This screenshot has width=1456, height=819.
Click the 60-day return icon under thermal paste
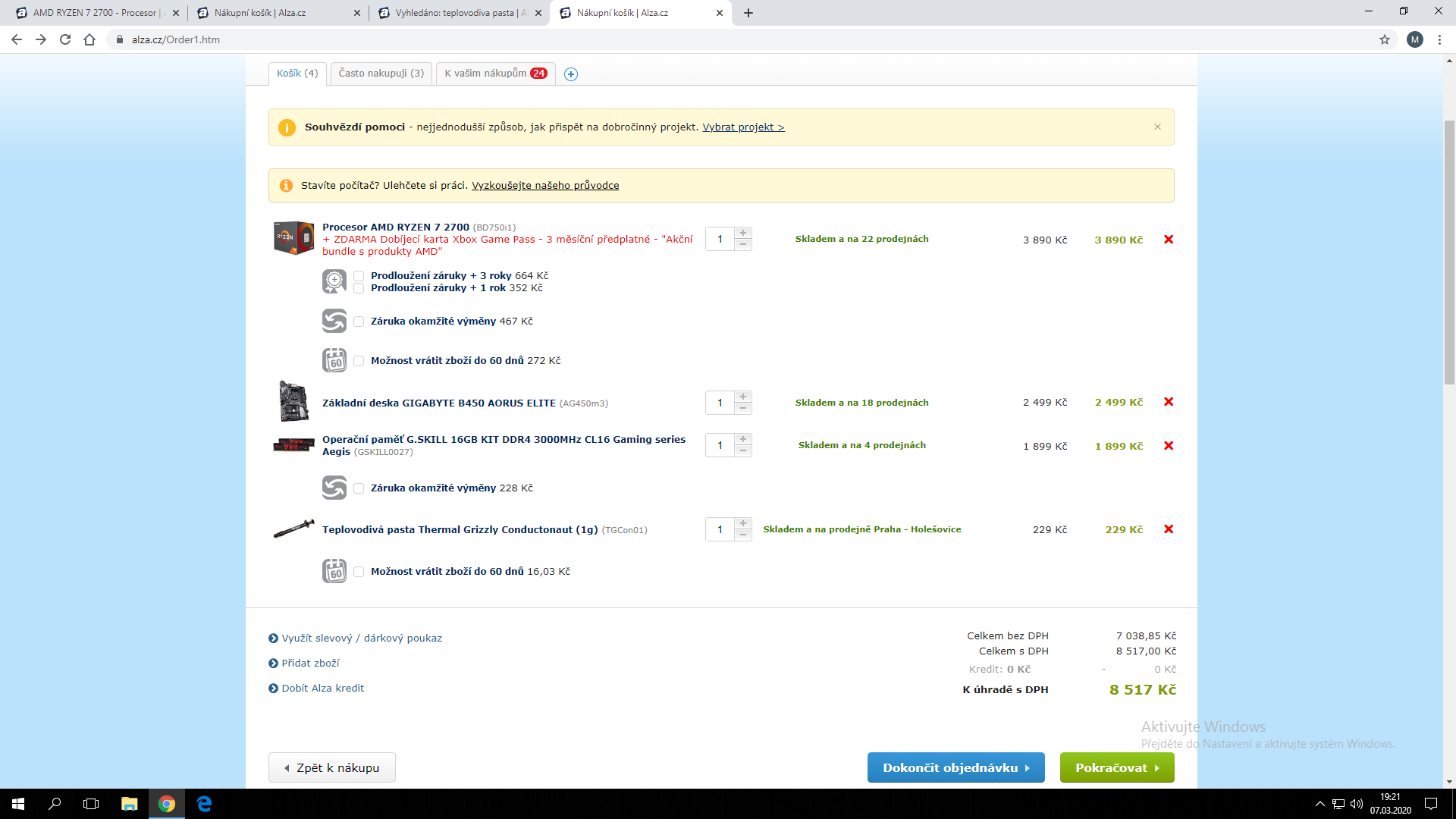point(334,571)
